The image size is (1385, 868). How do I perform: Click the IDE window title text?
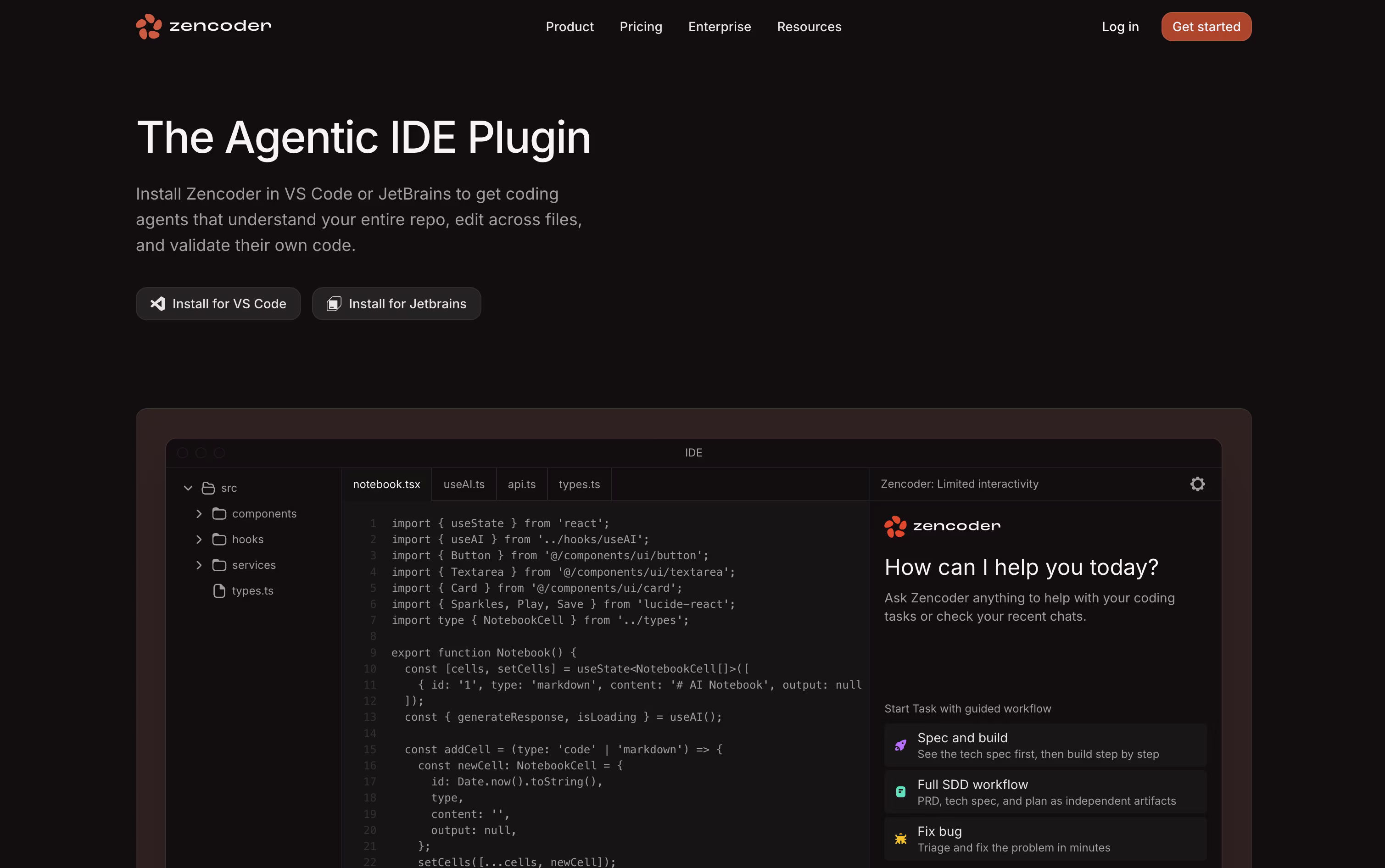[x=694, y=452]
